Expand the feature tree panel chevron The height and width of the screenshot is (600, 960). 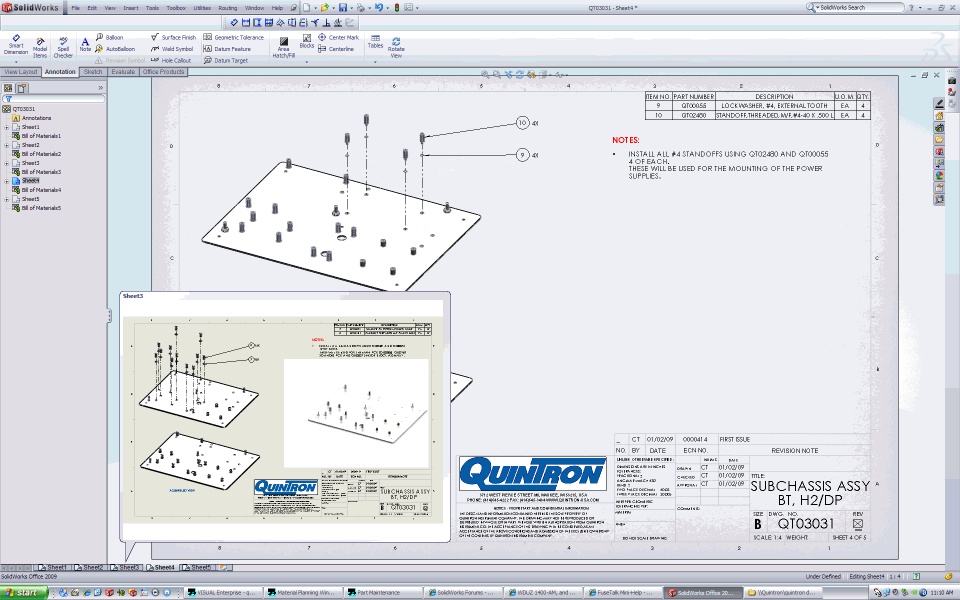tap(100, 88)
